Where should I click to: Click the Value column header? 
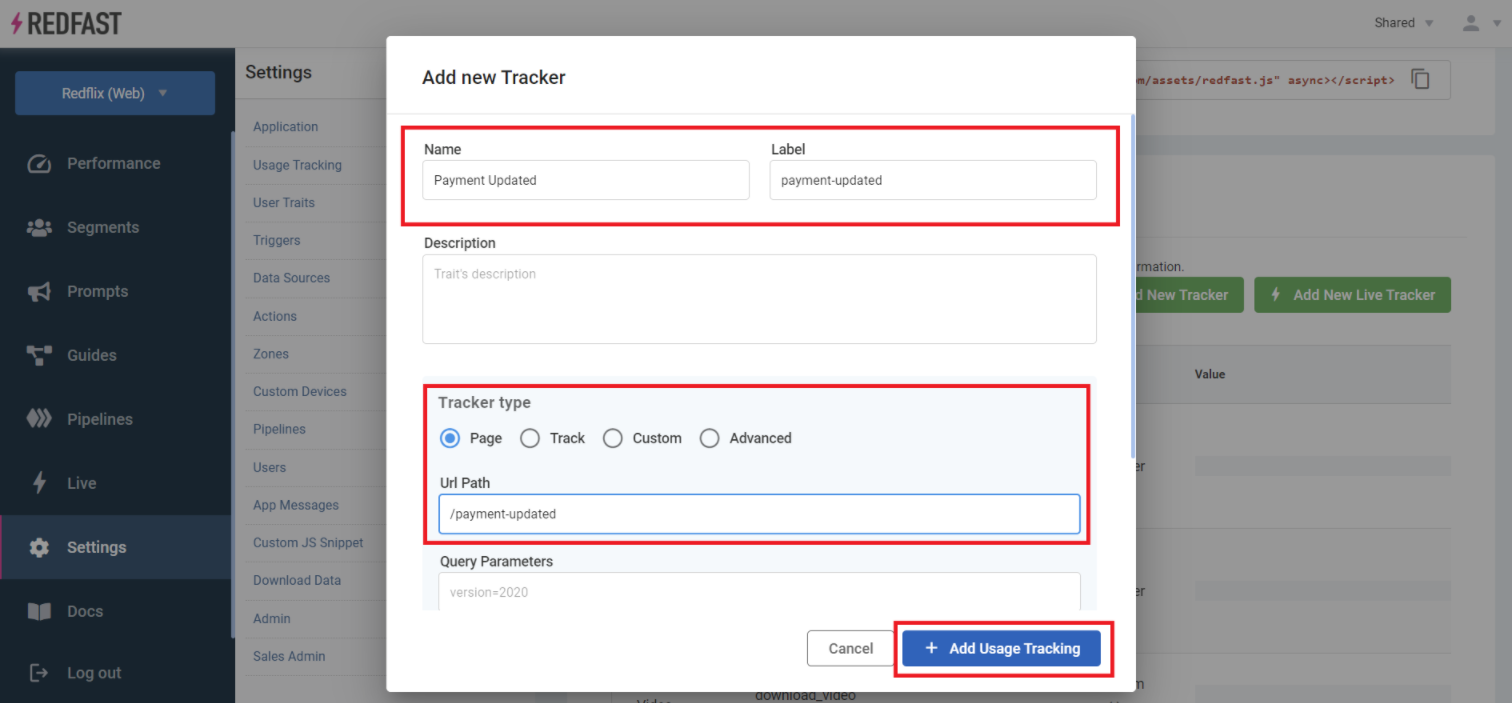(x=1209, y=374)
